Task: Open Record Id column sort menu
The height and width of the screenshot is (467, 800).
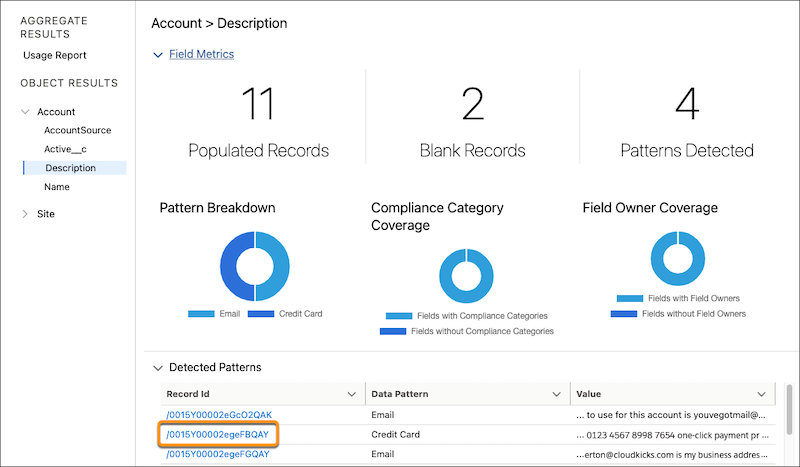Action: [x=351, y=394]
